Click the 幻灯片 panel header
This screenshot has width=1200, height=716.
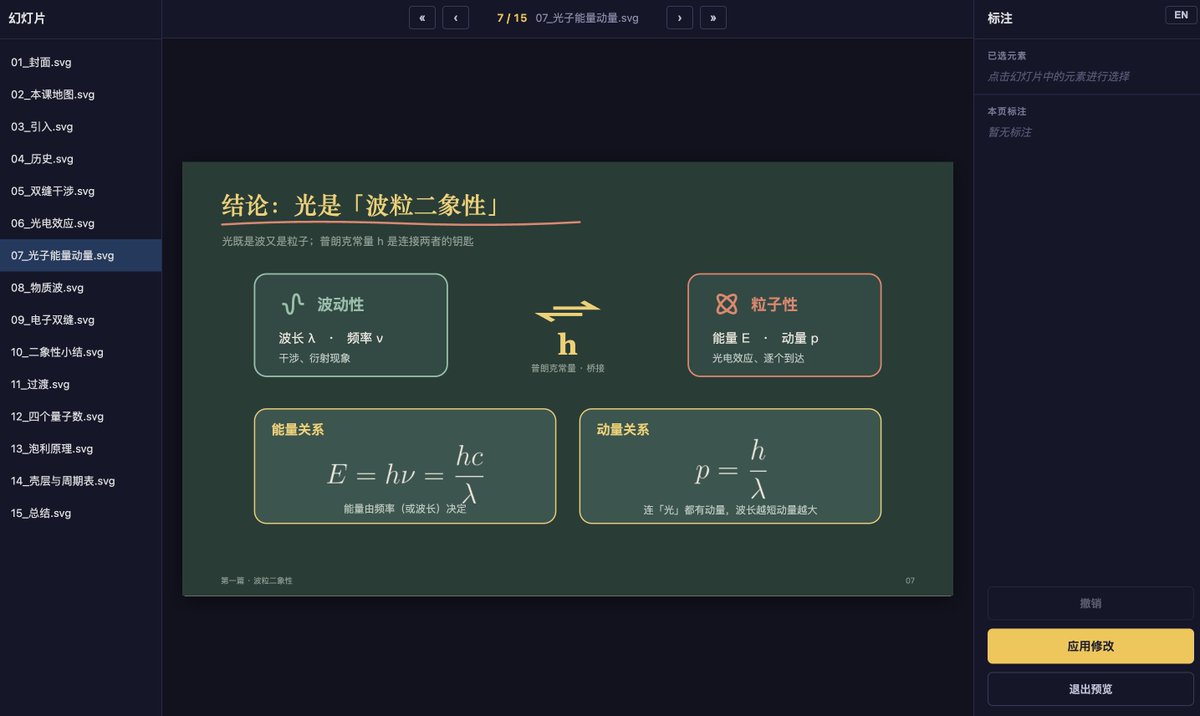pos(27,18)
